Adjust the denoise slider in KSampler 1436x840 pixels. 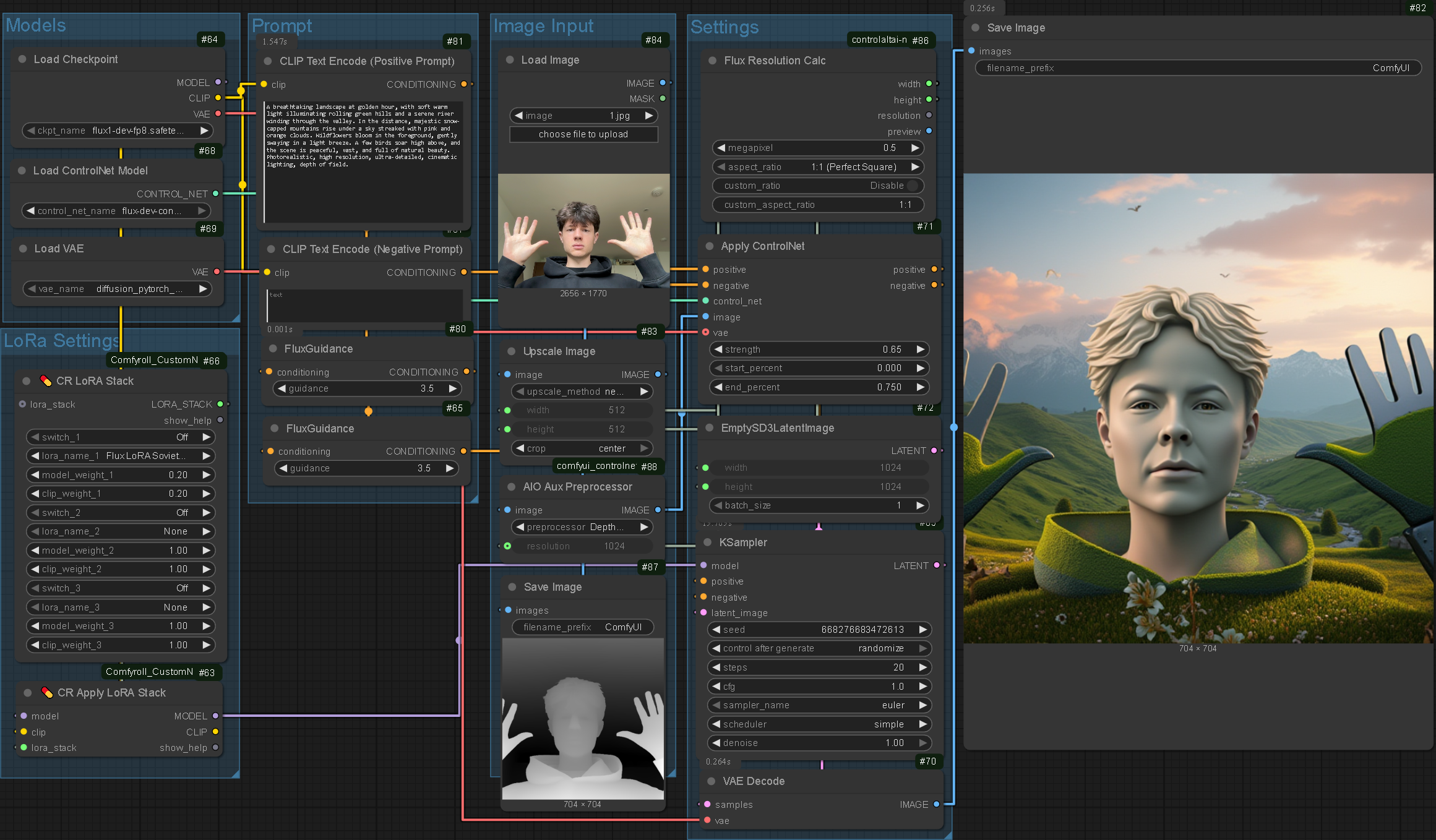[x=819, y=743]
